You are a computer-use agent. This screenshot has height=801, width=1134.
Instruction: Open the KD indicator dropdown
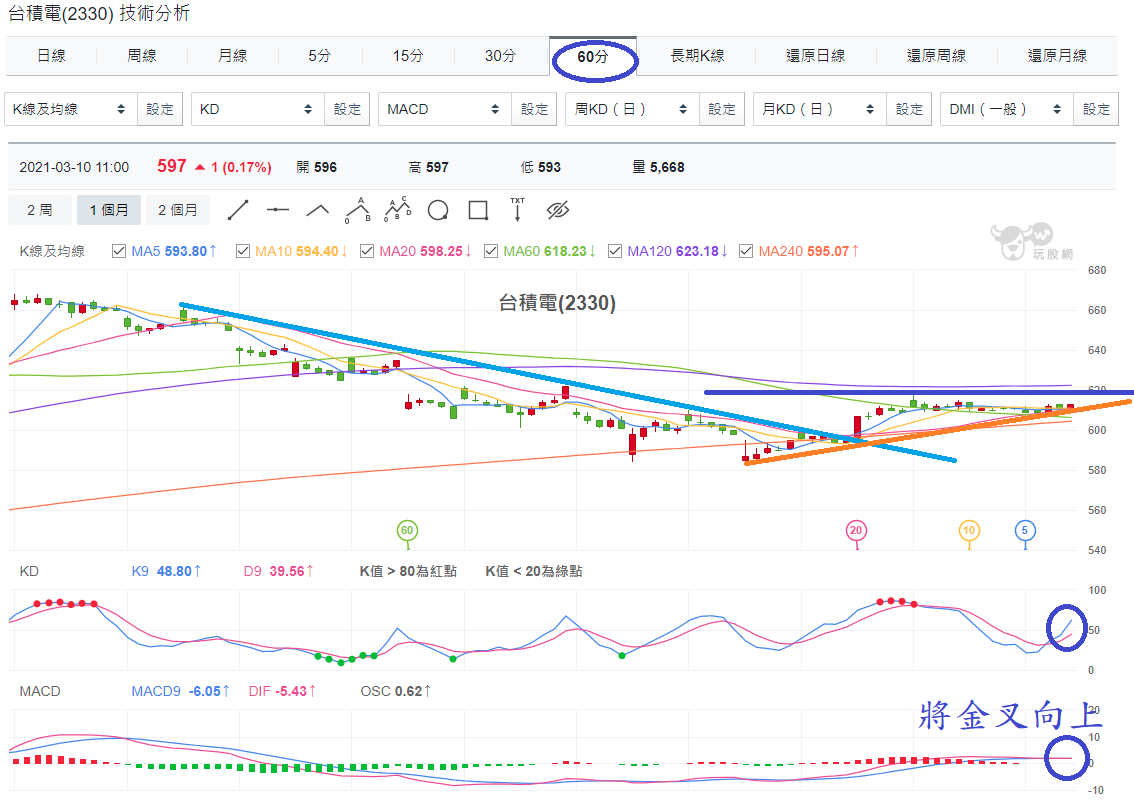(257, 109)
